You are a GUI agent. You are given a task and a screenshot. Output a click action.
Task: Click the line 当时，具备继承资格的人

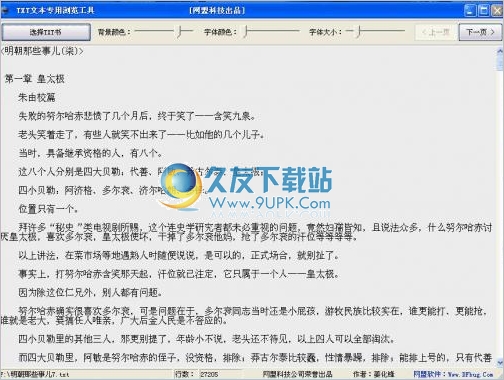(90, 153)
